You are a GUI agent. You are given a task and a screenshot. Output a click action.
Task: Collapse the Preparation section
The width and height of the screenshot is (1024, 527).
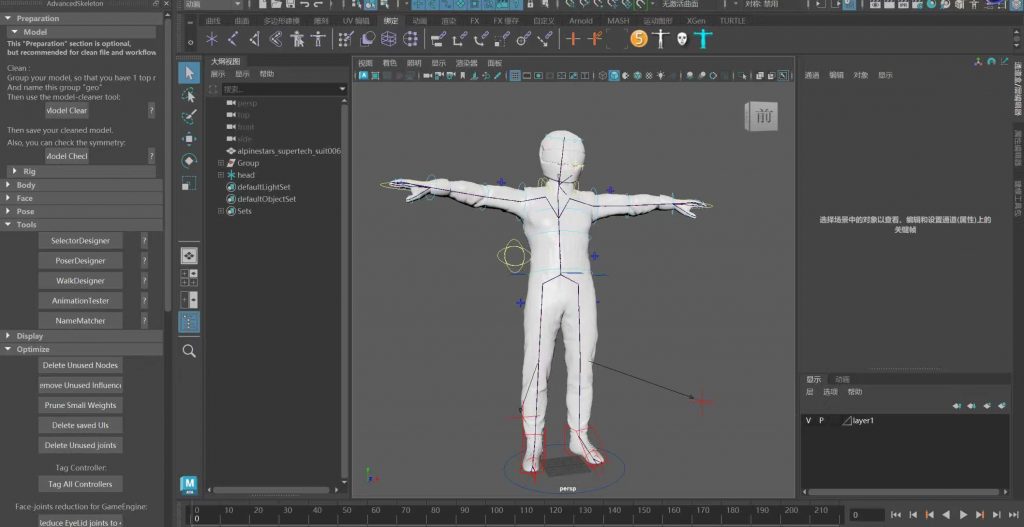tap(6, 18)
